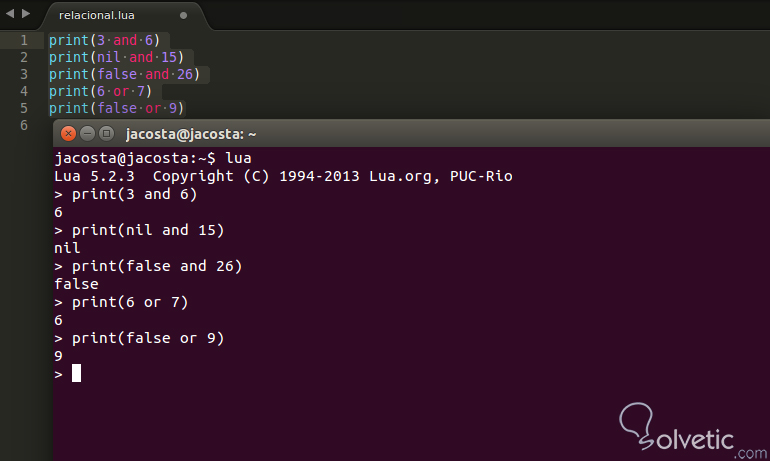Close the jacosta terminal window

69,133
